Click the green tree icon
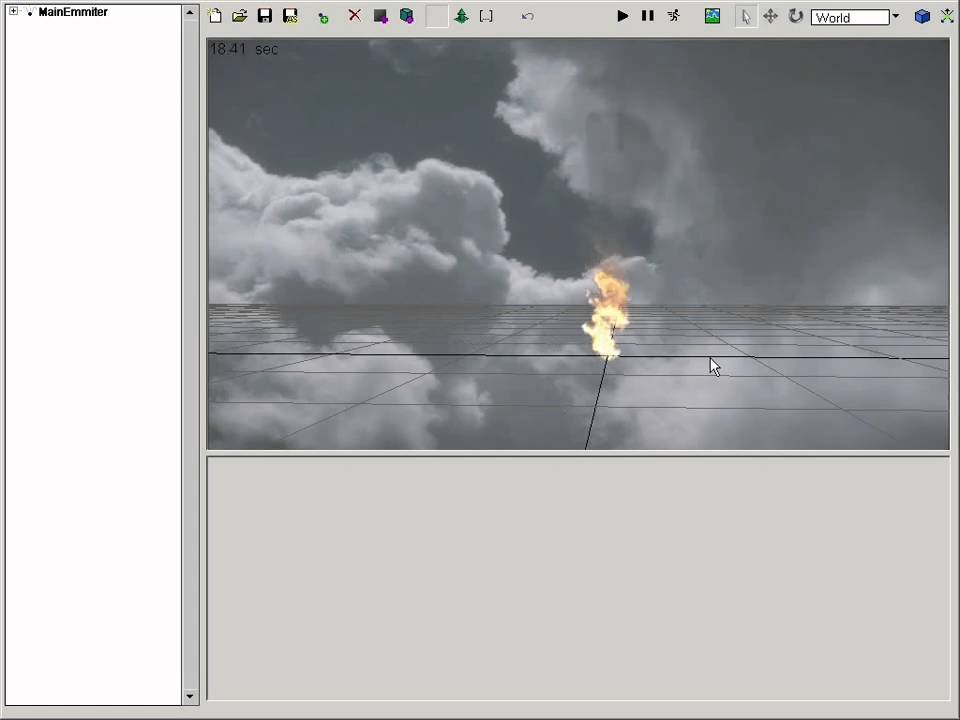Image resolution: width=960 pixels, height=720 pixels. click(x=462, y=16)
